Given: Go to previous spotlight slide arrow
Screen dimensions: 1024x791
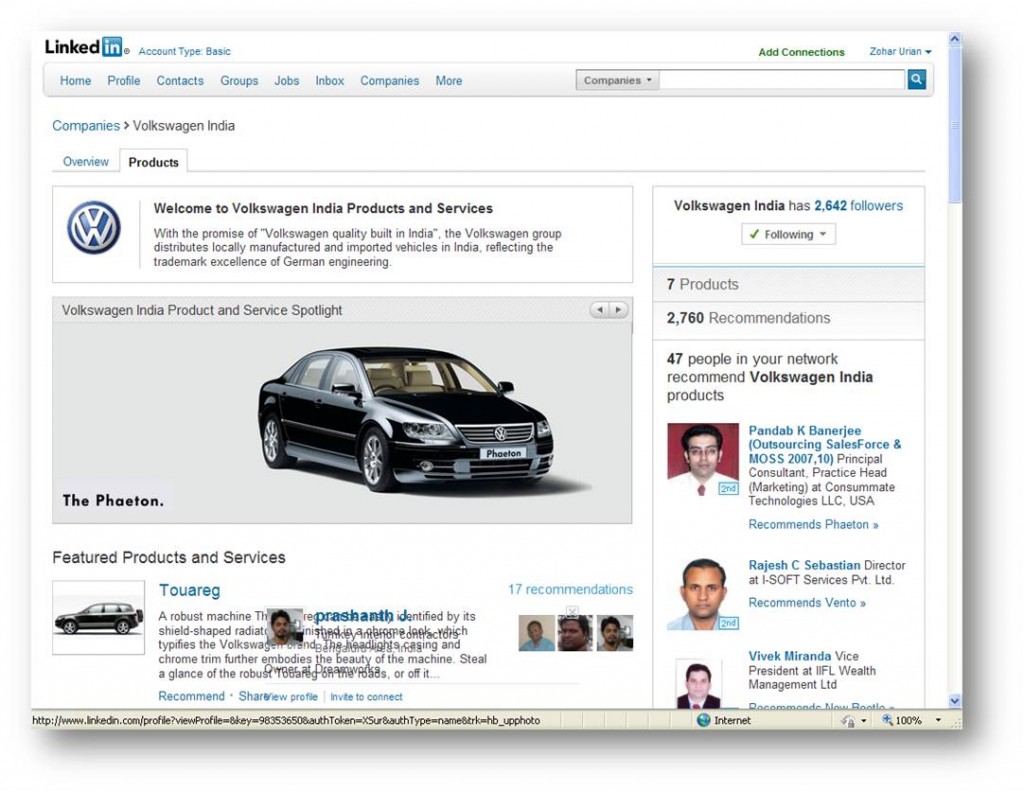Looking at the screenshot, I should (x=600, y=310).
